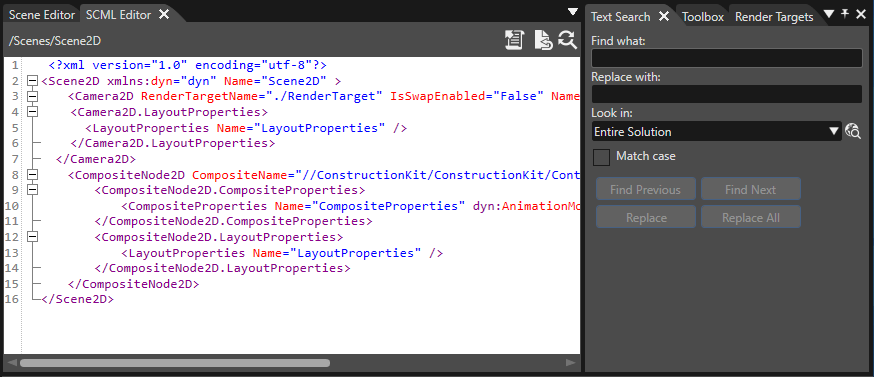Click IsSwapEnabled="False" attribute text
Viewport: 874px width, 377px height.
point(466,96)
